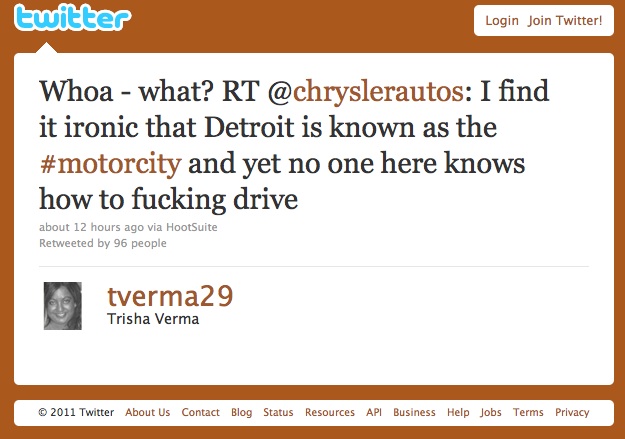Screen dimensions: 625x439
Task: Click the API footer link
Action: (x=374, y=412)
